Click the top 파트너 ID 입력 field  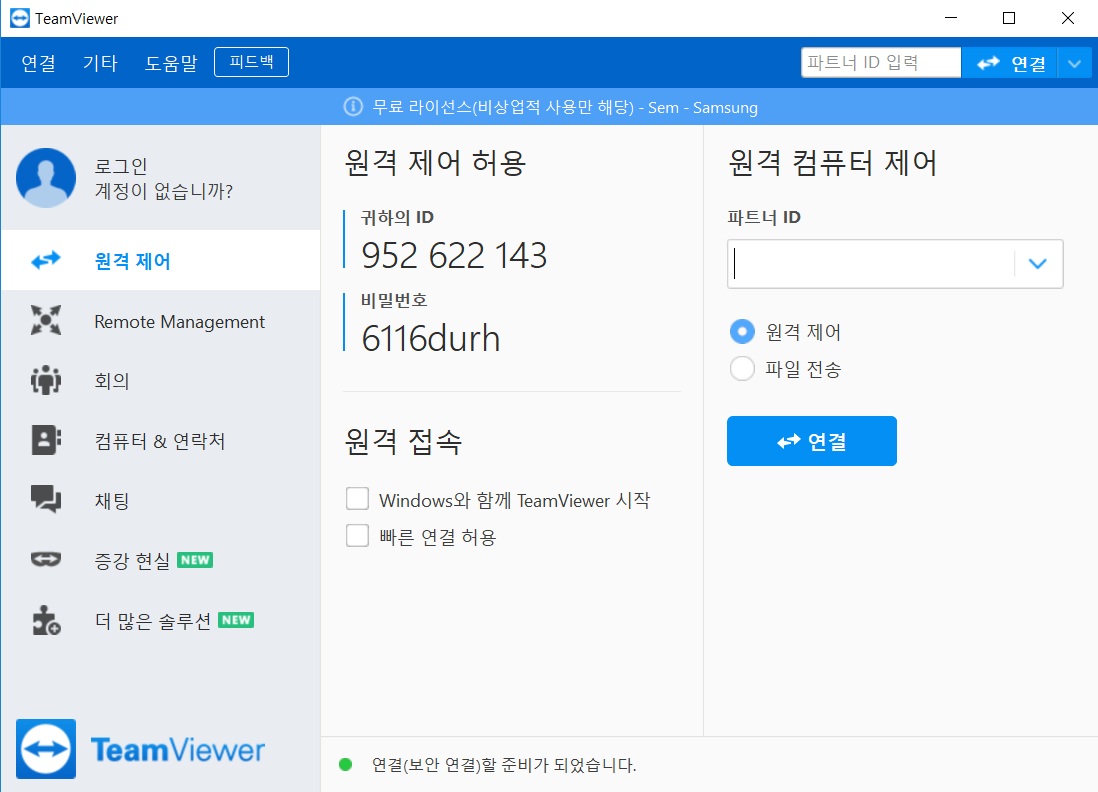tap(881, 62)
